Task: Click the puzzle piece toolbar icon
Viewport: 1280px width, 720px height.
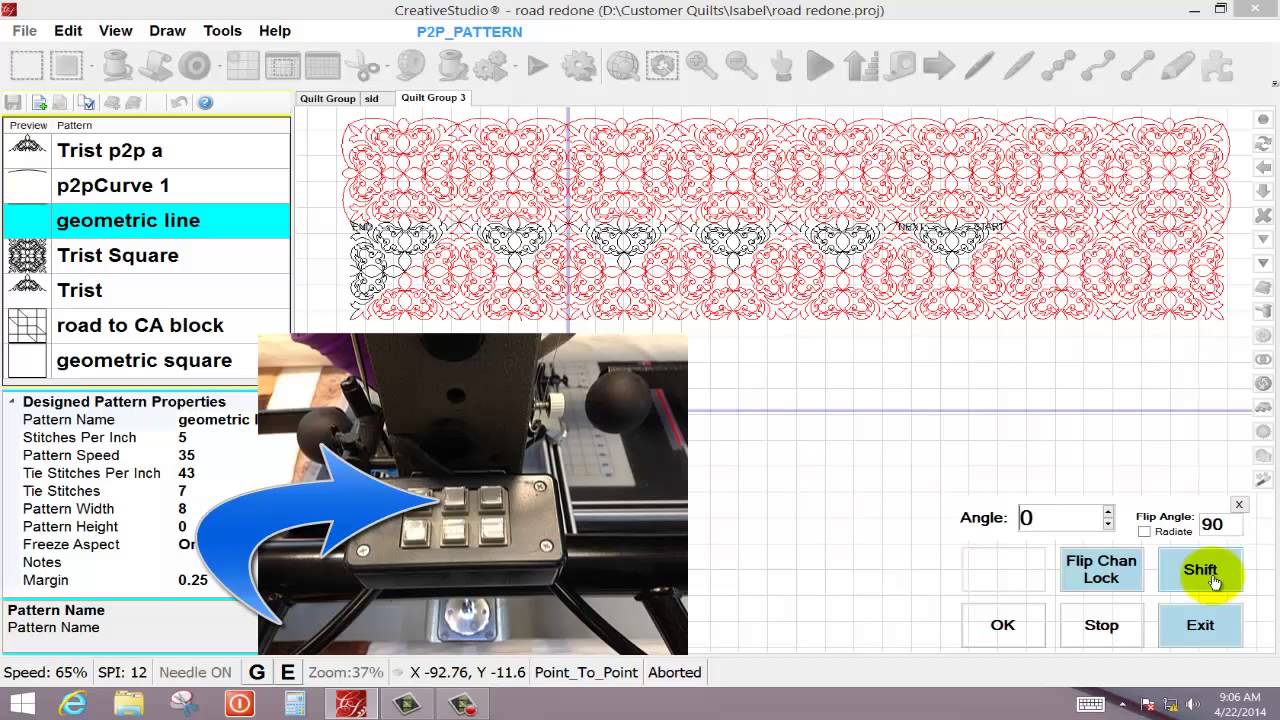Action: coord(1216,67)
